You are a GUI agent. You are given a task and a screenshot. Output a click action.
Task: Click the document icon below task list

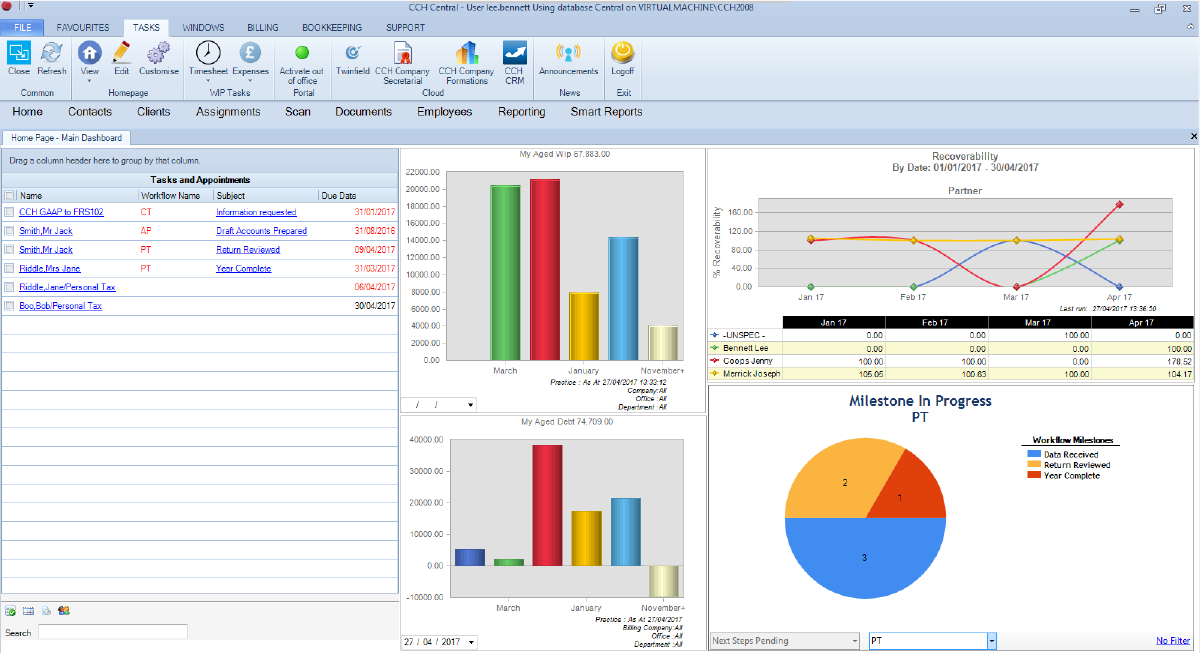(x=46, y=610)
